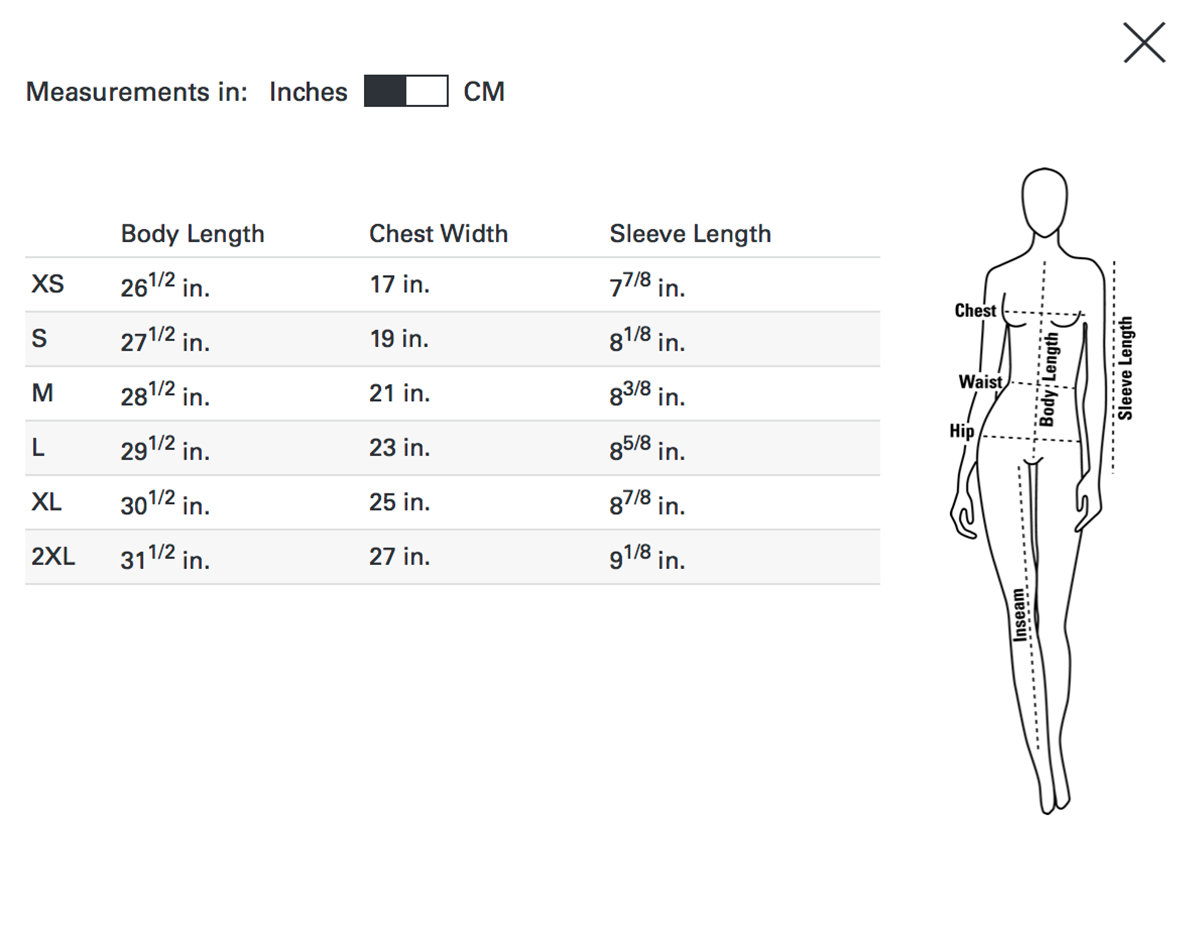Toggle the Inches/CM measurement switch
The image size is (1200, 930).
(405, 91)
